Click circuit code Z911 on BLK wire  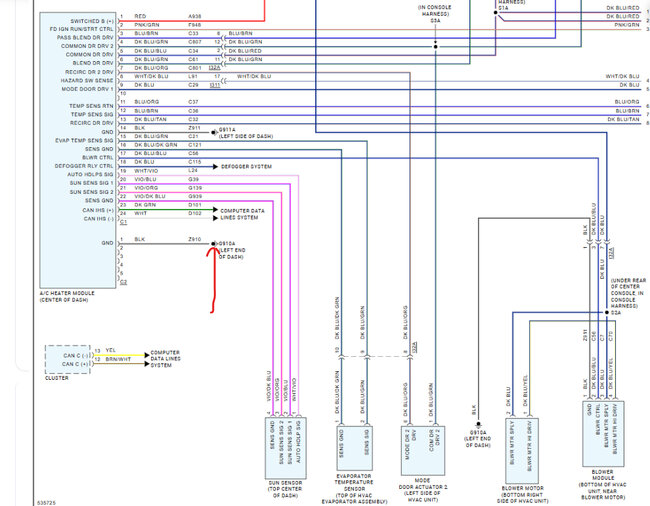(194, 128)
